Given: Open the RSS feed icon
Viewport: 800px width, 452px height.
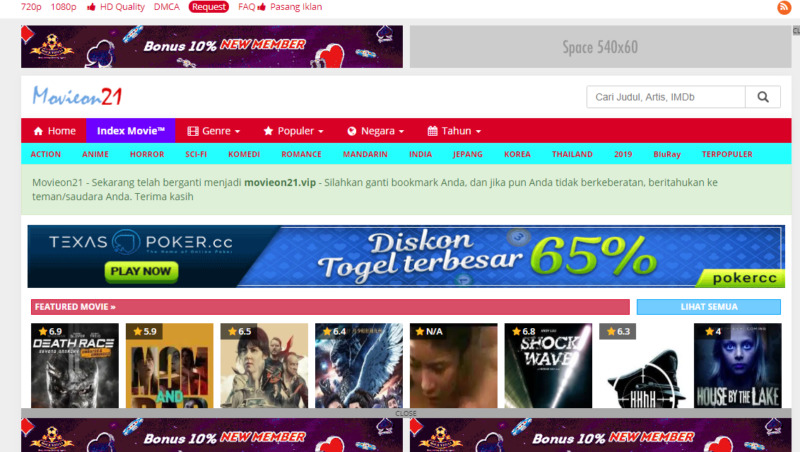Looking at the screenshot, I should click(x=784, y=8).
